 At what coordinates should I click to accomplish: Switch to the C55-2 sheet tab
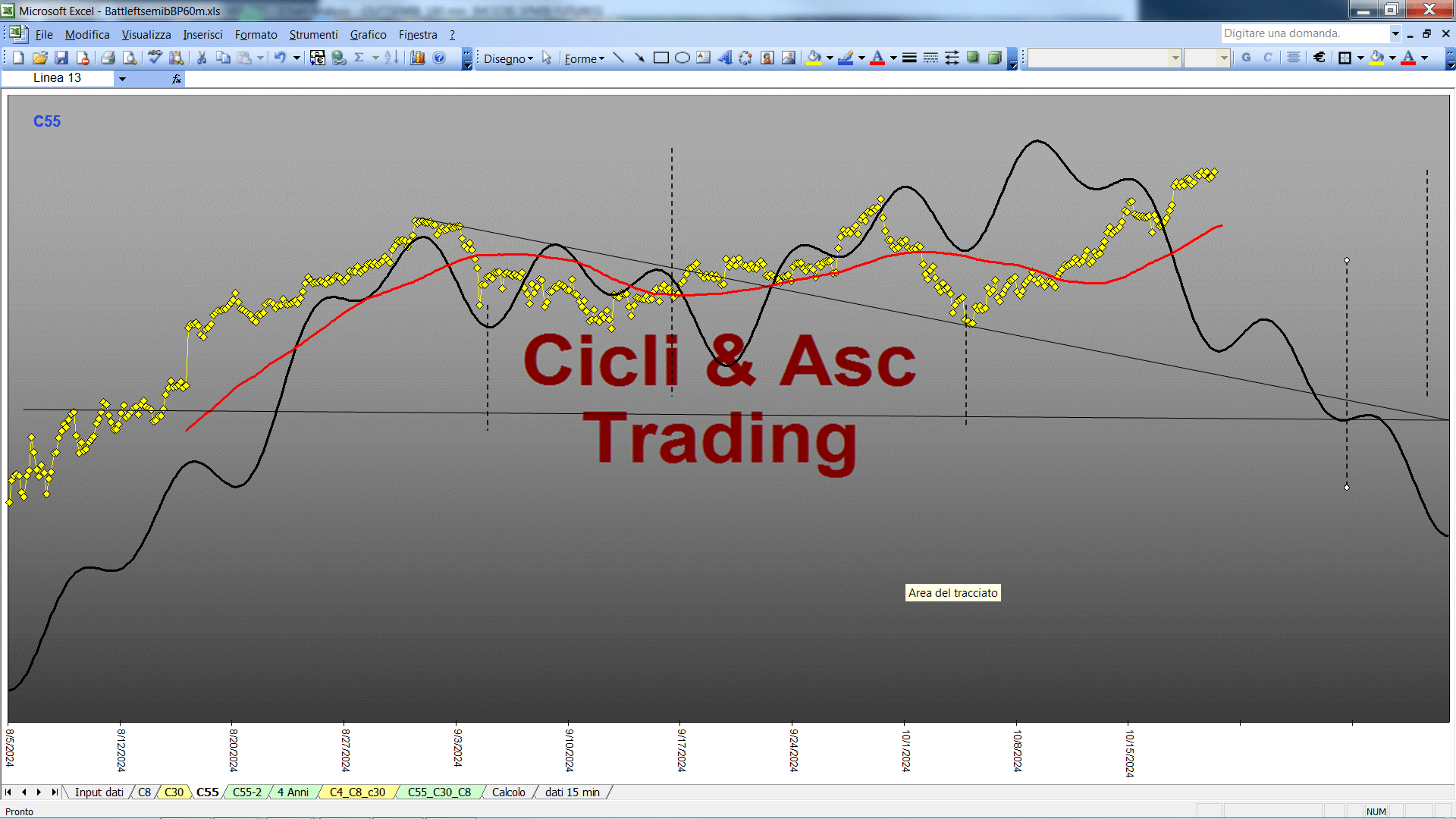click(246, 792)
